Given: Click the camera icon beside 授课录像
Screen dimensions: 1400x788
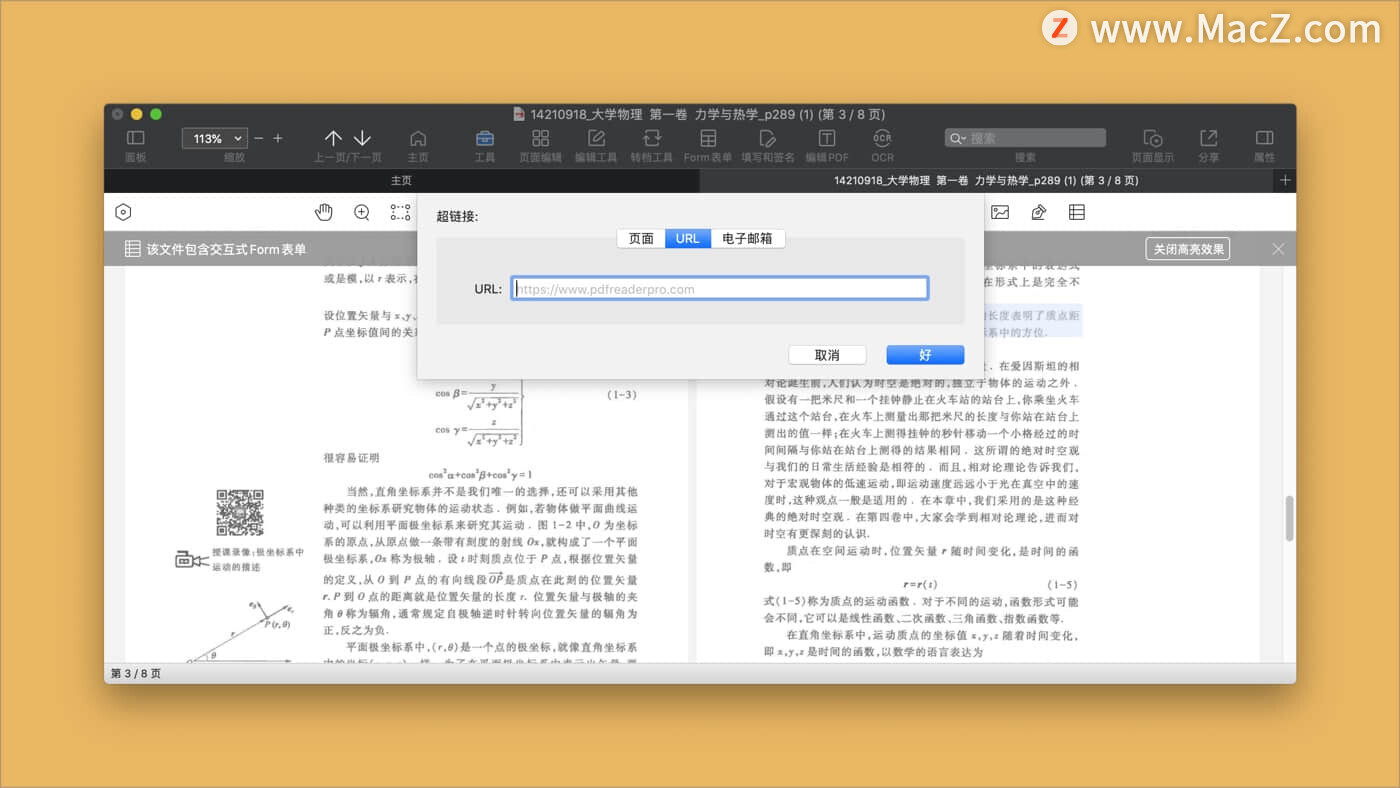Looking at the screenshot, I should (x=191, y=560).
